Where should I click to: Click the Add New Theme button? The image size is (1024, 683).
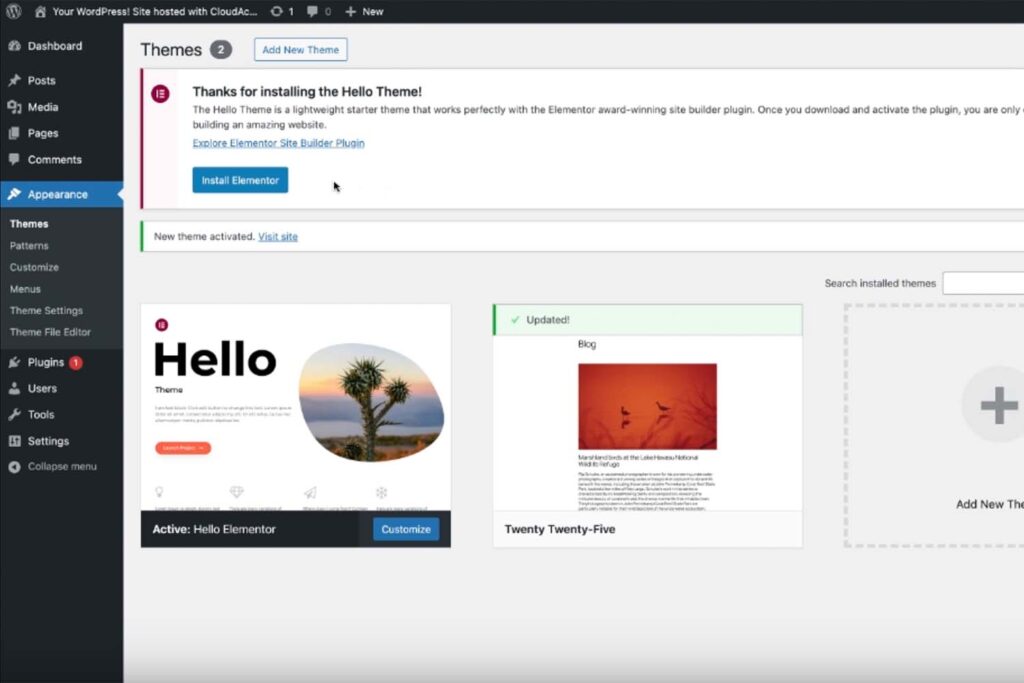300,50
